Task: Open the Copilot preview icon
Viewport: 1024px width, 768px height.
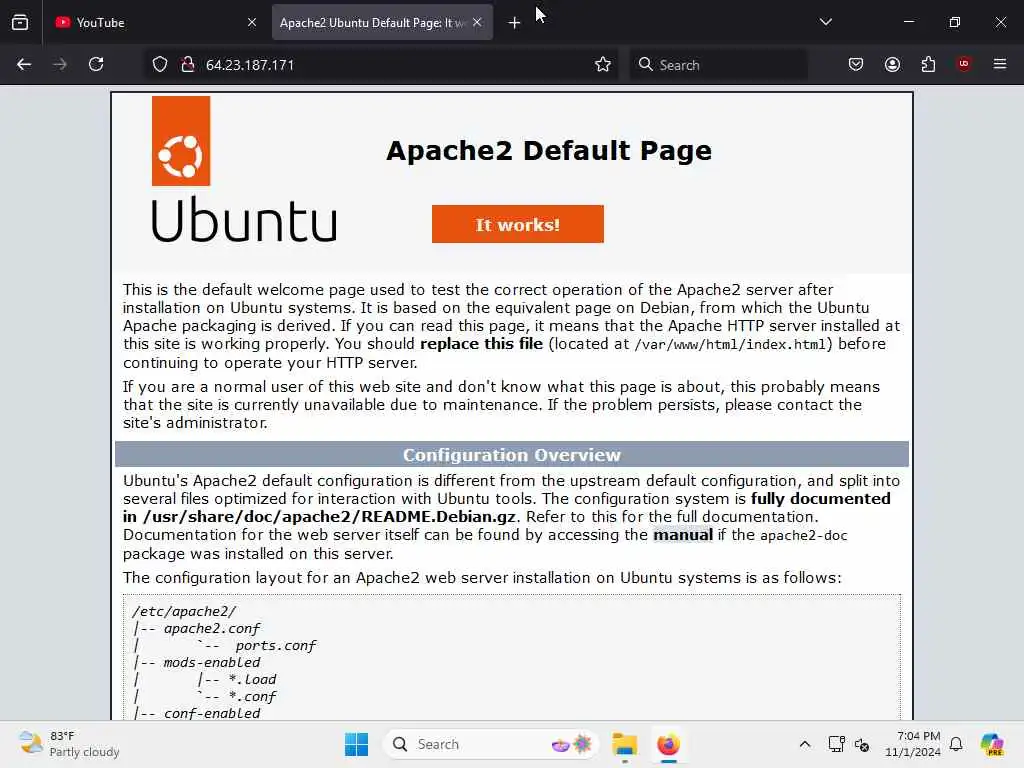Action: (x=991, y=744)
